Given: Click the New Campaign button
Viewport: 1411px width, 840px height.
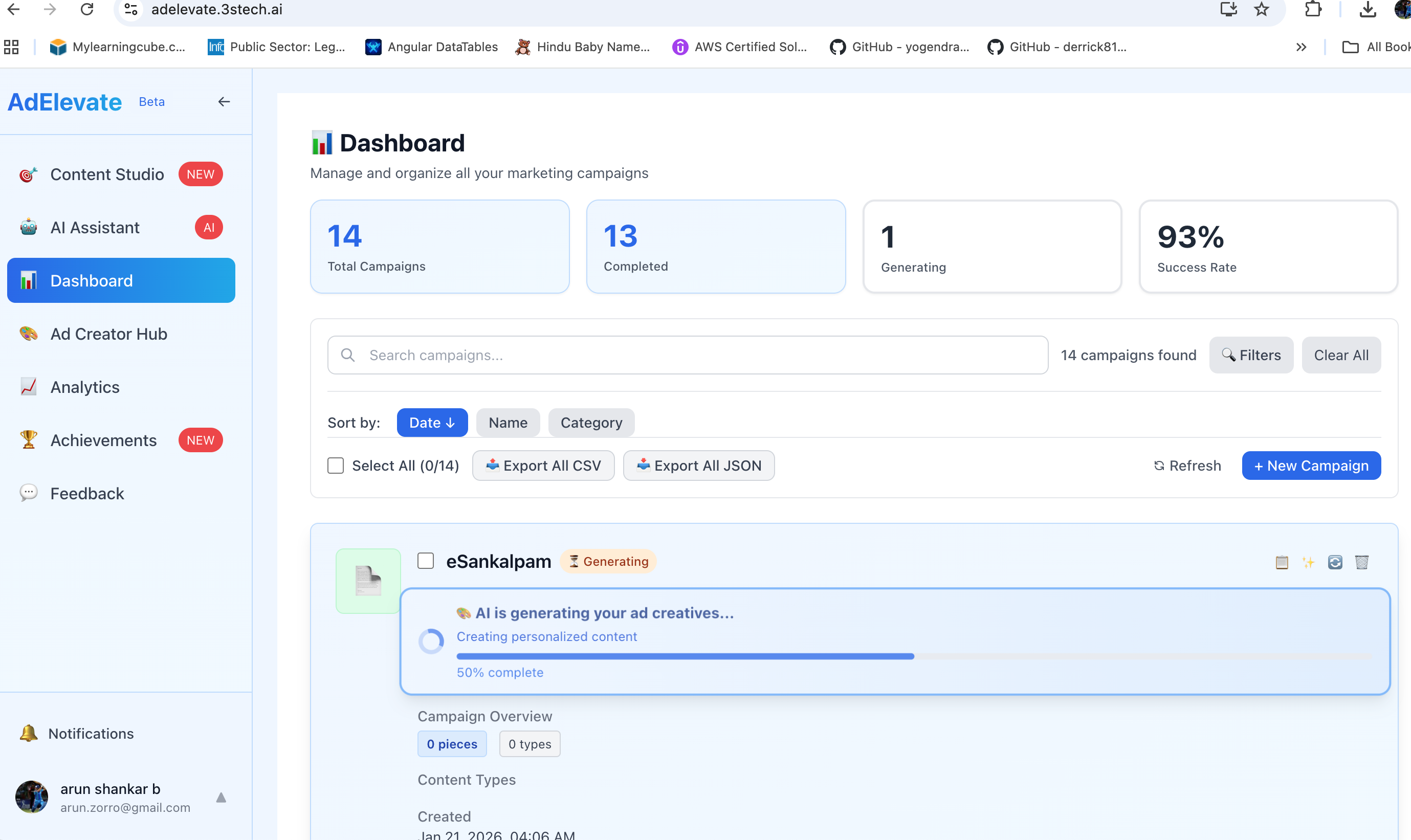Looking at the screenshot, I should coord(1311,466).
